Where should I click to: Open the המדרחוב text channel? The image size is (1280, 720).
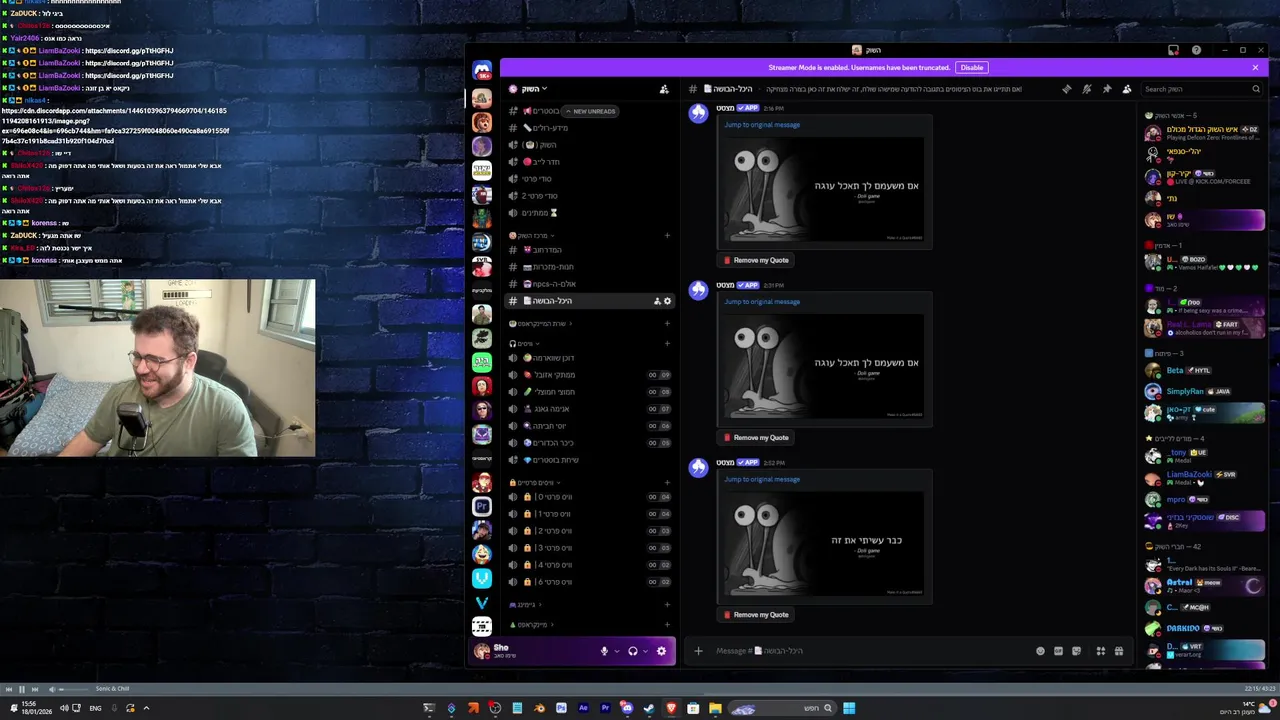pos(590,250)
